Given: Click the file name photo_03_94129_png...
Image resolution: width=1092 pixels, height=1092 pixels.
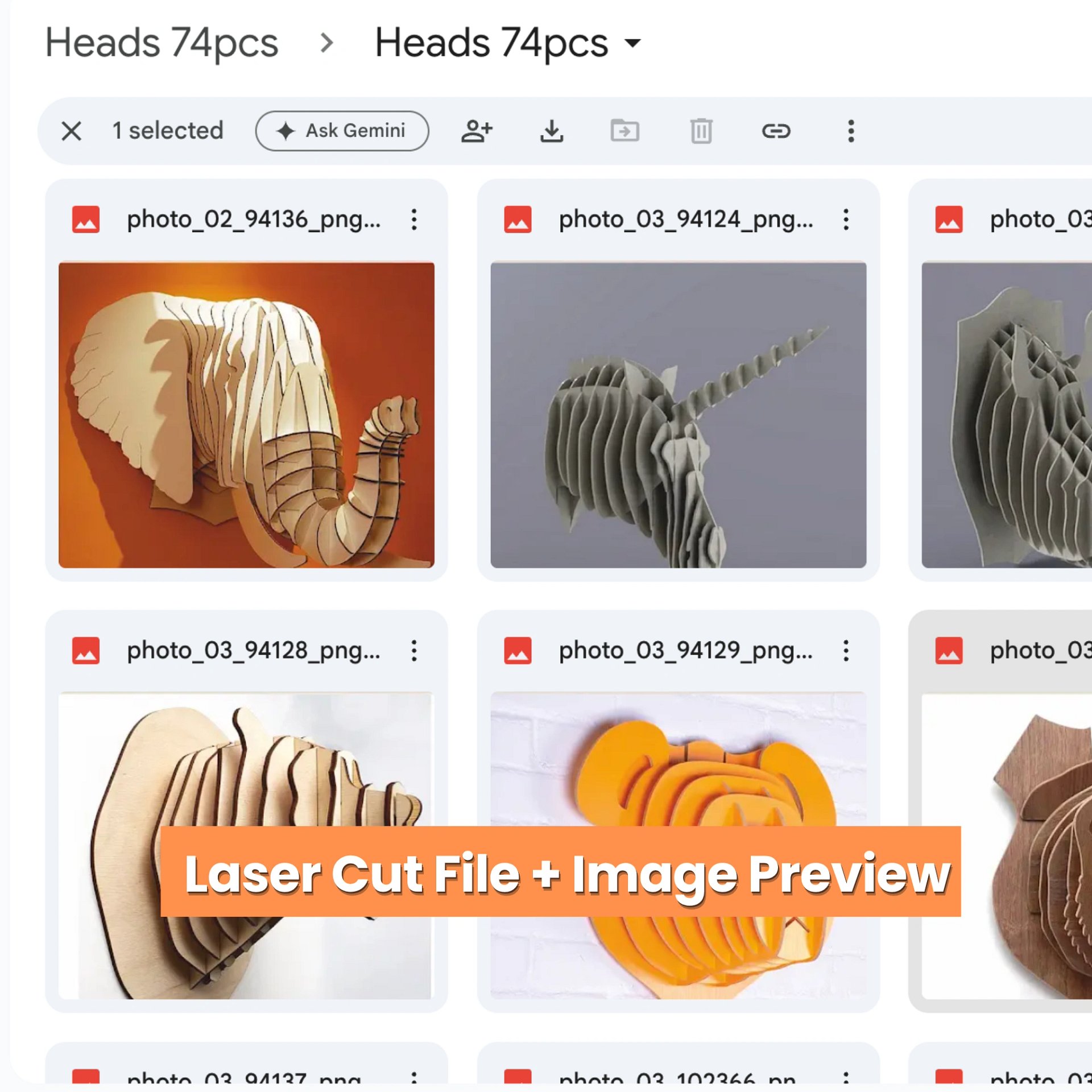Looking at the screenshot, I should click(686, 651).
